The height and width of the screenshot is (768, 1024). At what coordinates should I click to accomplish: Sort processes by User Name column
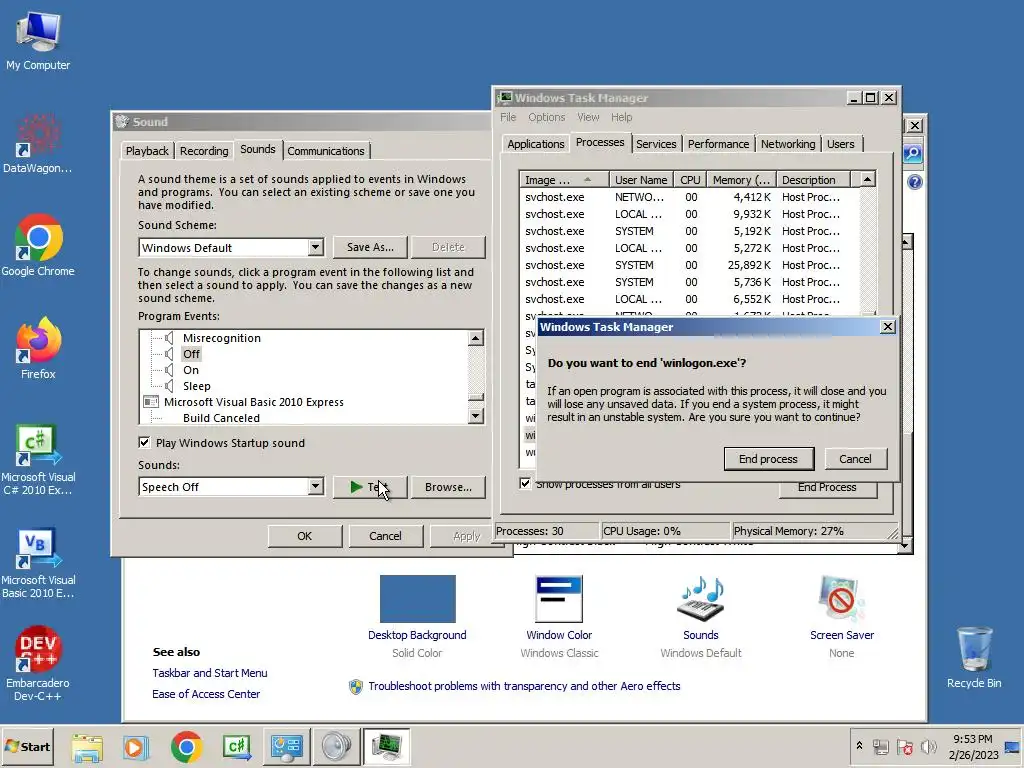(641, 180)
